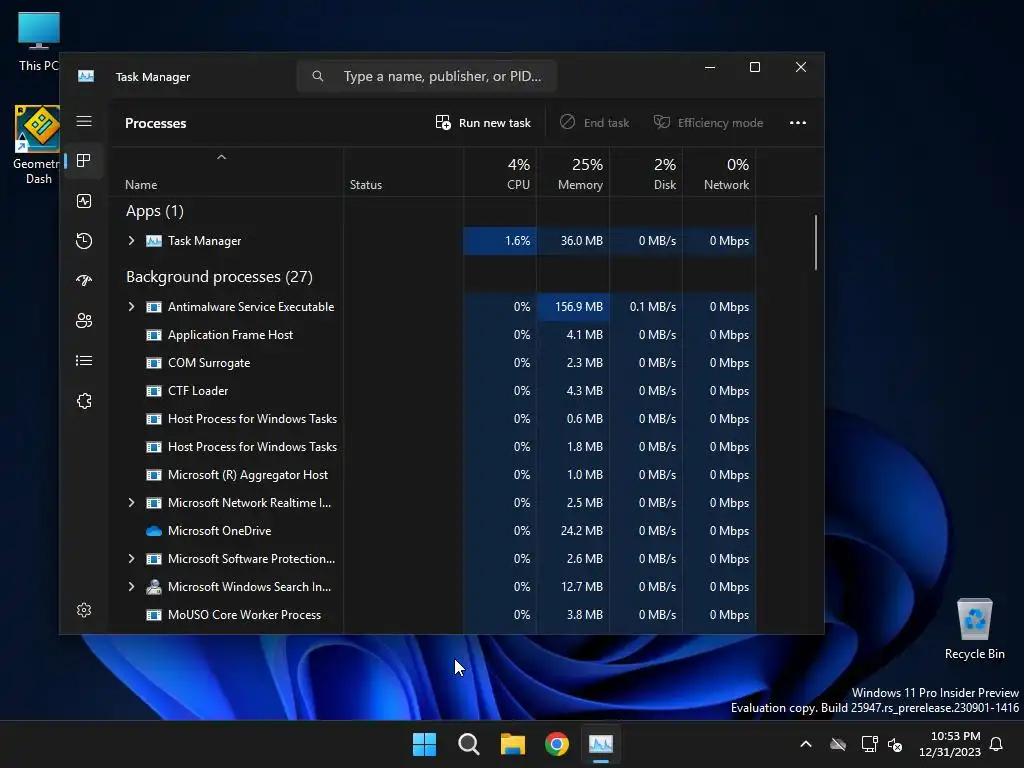The image size is (1024, 768).
Task: Show hidden system tray icons
Action: [x=806, y=744]
